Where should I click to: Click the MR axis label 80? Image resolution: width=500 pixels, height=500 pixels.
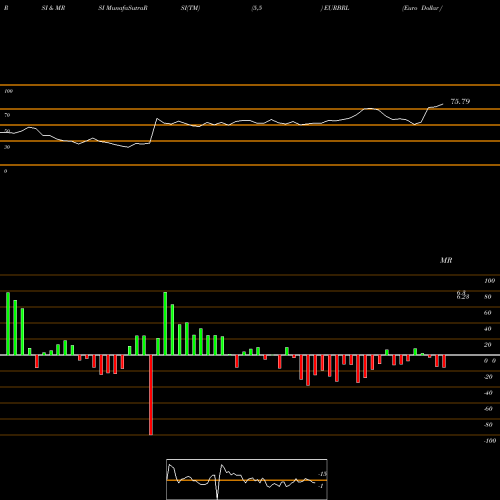click(488, 297)
